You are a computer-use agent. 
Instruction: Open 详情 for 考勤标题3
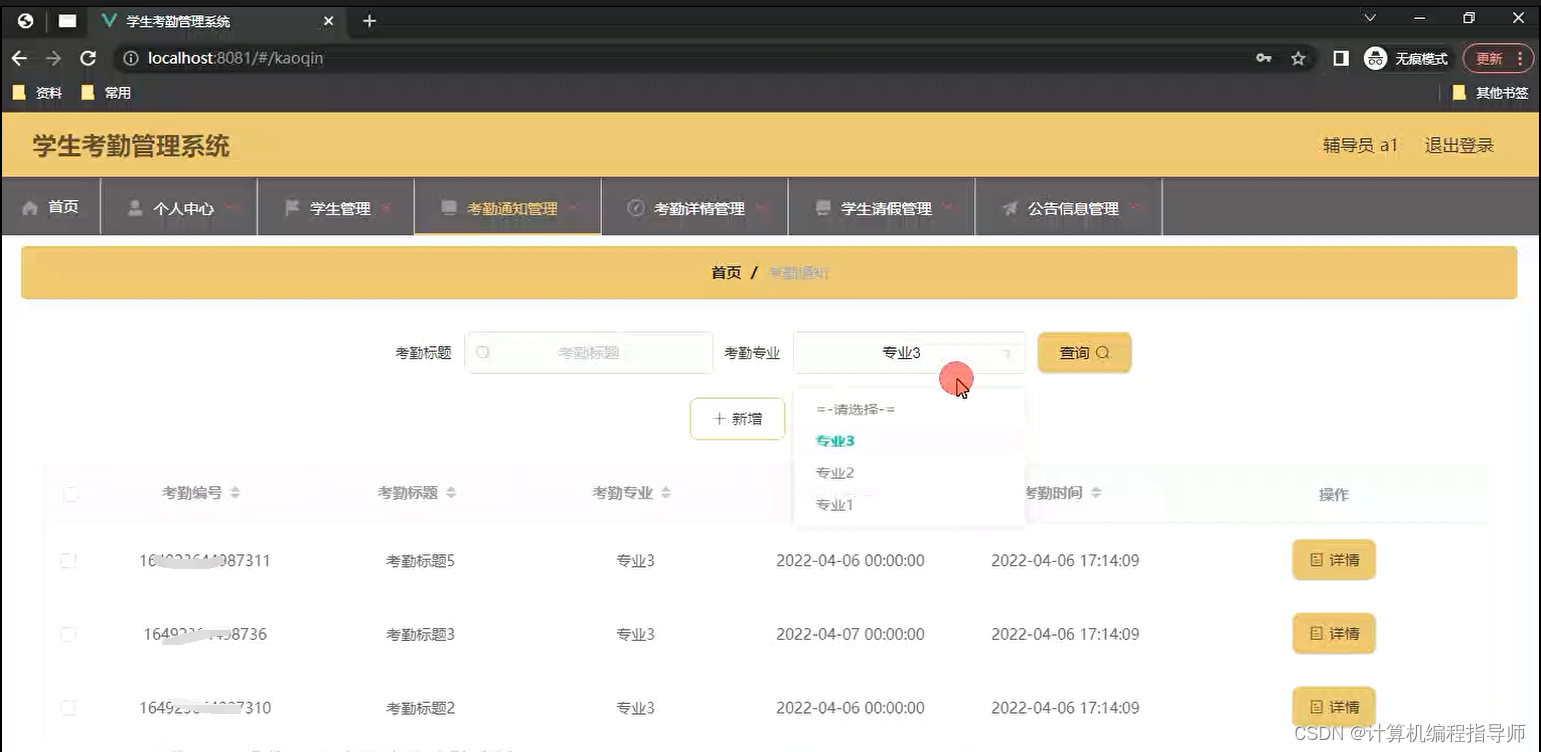point(1334,634)
